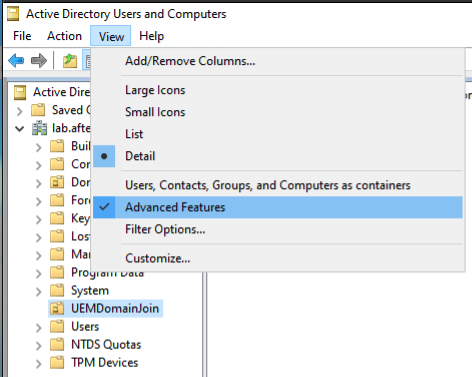The image size is (472, 377).
Task: Choose Customize... from View menu
Action: 278,258
